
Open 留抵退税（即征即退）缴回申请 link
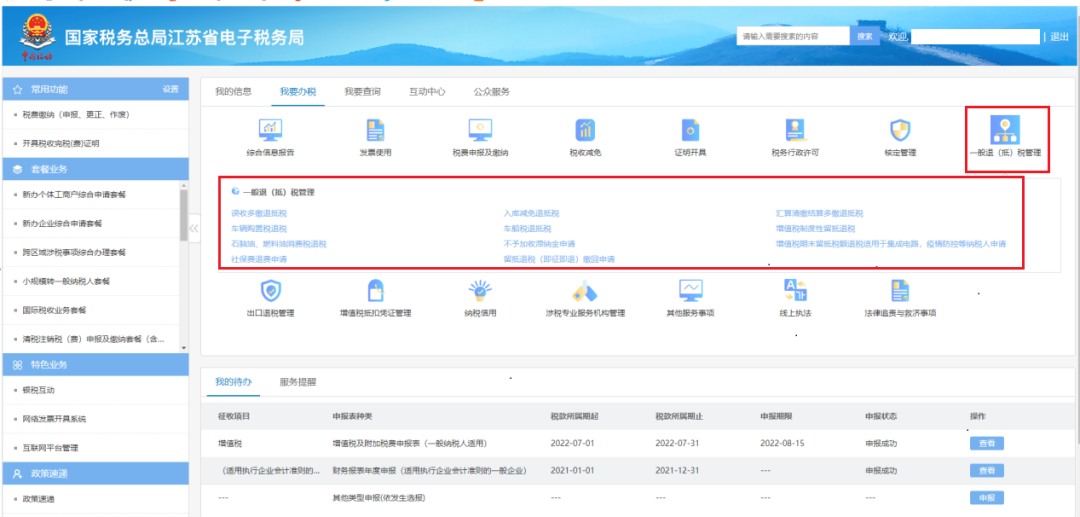pyautogui.click(x=559, y=259)
